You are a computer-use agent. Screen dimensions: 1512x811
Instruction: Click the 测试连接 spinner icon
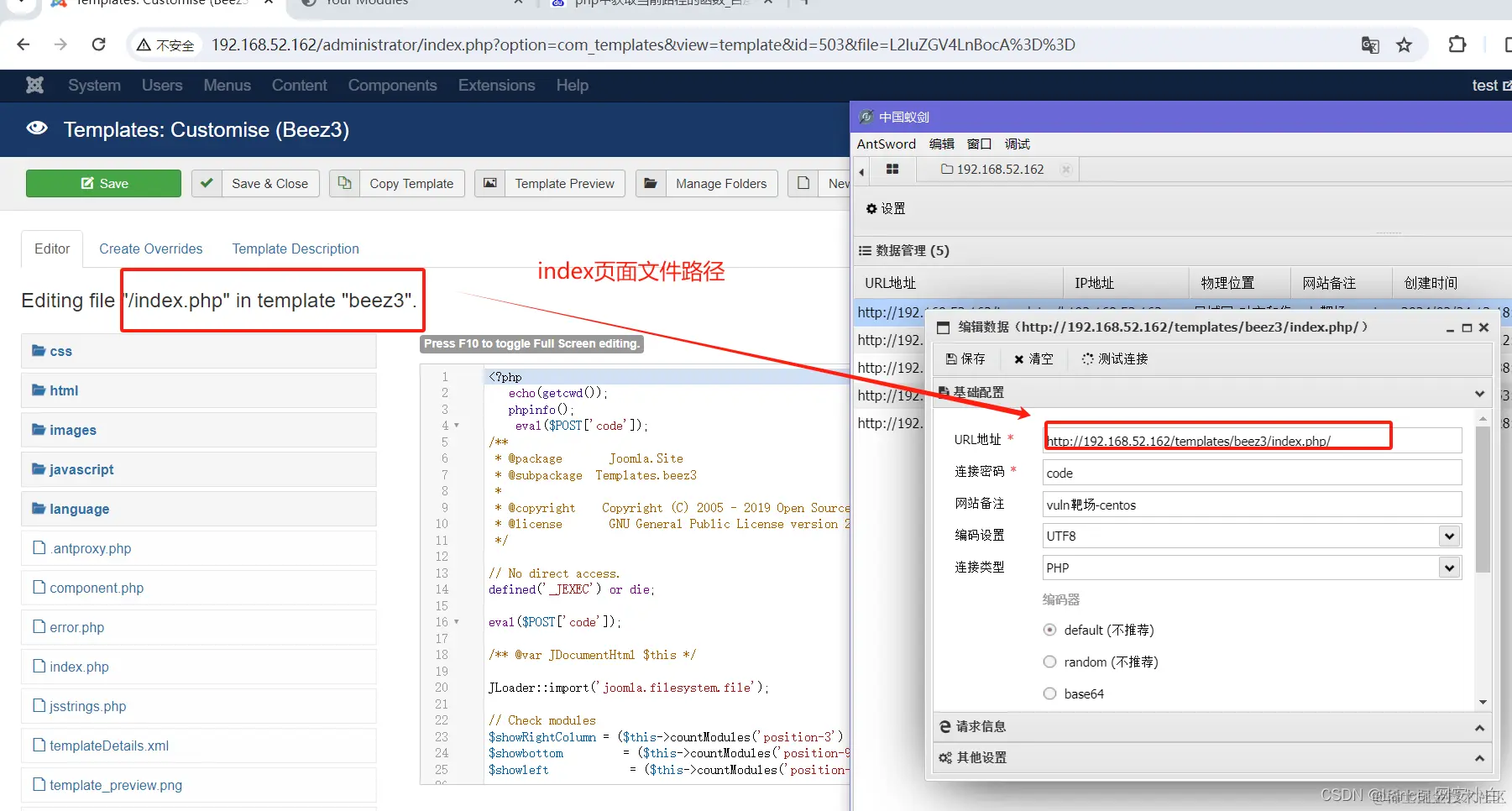click(1088, 359)
